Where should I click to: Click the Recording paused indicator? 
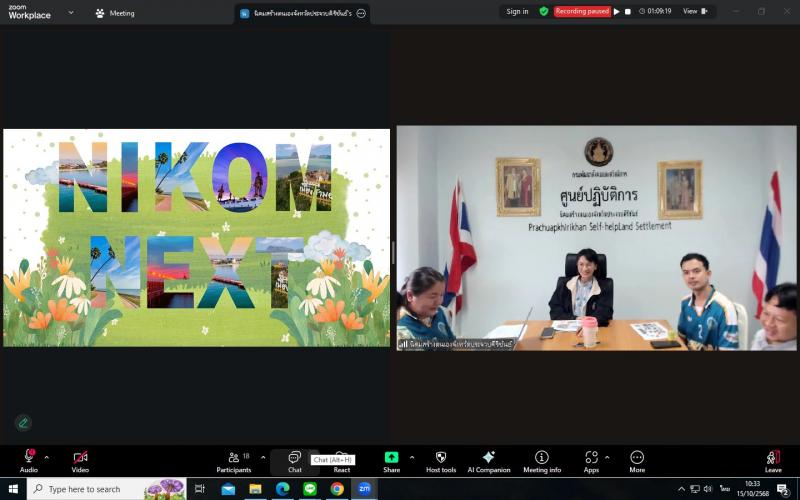[582, 11]
